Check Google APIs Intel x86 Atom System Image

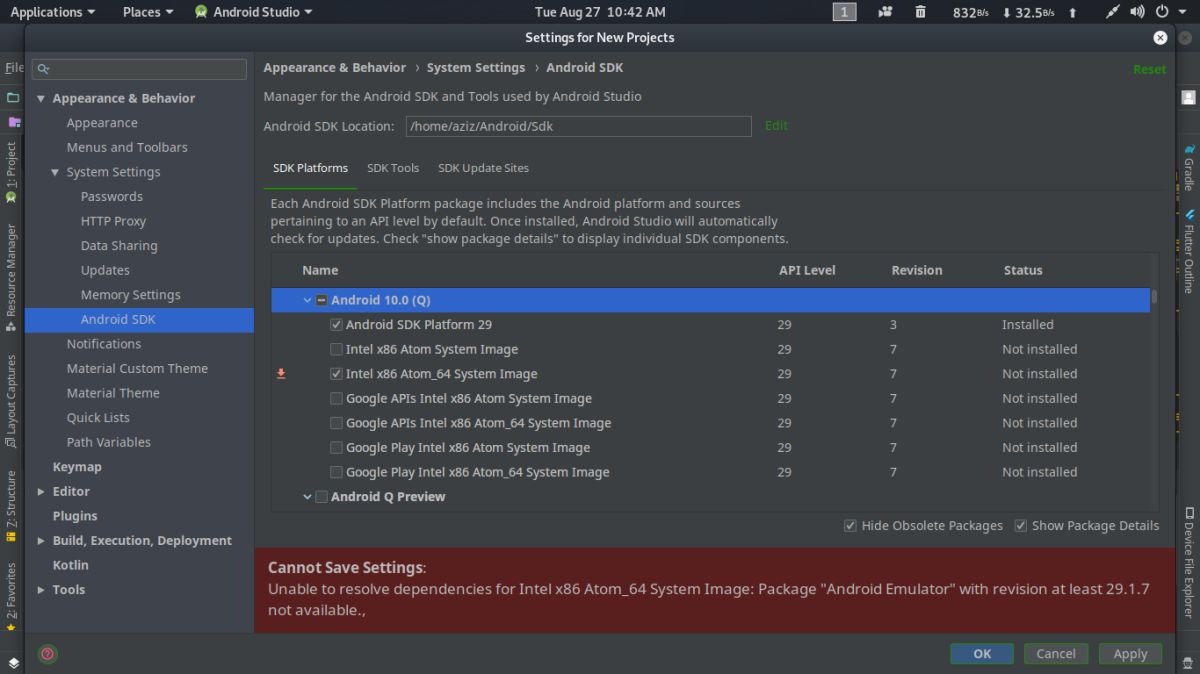pos(337,399)
